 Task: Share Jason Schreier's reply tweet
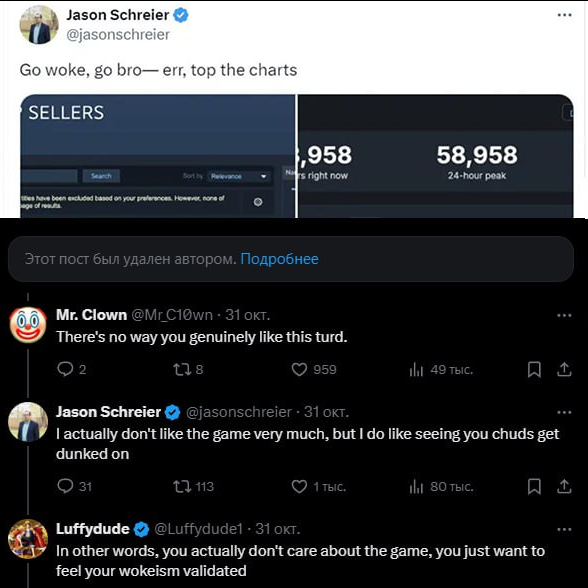click(x=564, y=486)
